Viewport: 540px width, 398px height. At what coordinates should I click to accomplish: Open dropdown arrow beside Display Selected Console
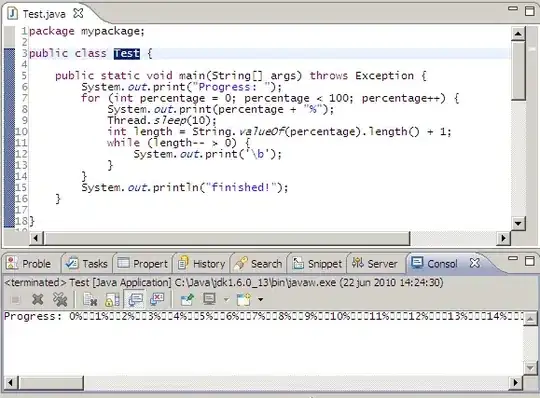(x=226, y=300)
